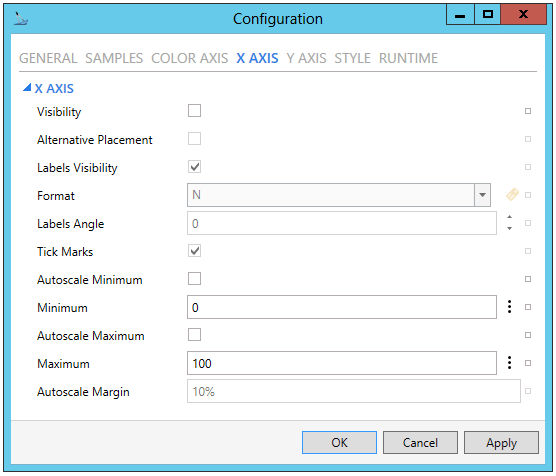The image size is (556, 476).
Task: Switch to the COLOR AXIS tab
Action: point(189,58)
